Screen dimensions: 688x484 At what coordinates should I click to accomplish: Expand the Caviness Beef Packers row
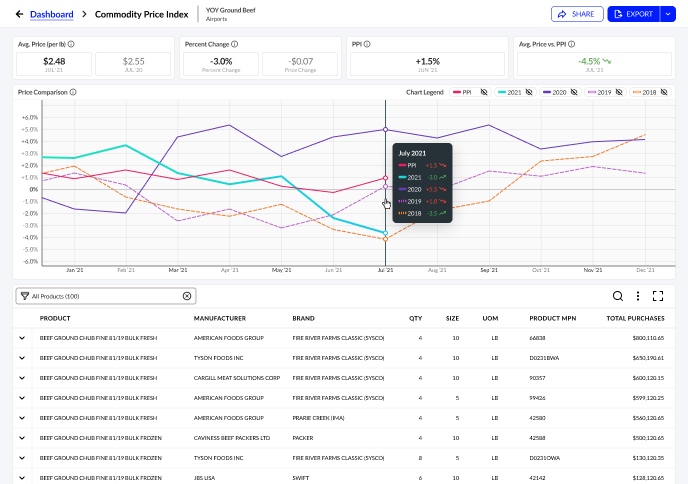22,438
